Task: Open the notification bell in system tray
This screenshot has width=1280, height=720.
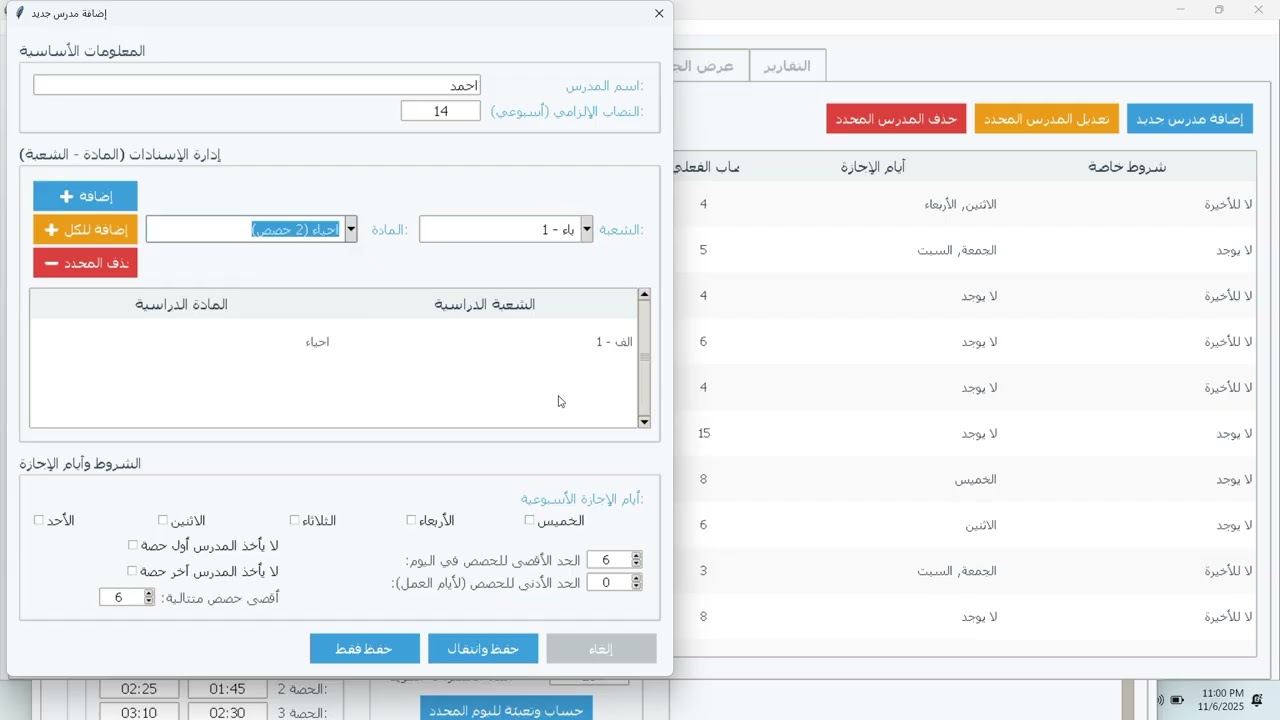Action: click(1257, 699)
